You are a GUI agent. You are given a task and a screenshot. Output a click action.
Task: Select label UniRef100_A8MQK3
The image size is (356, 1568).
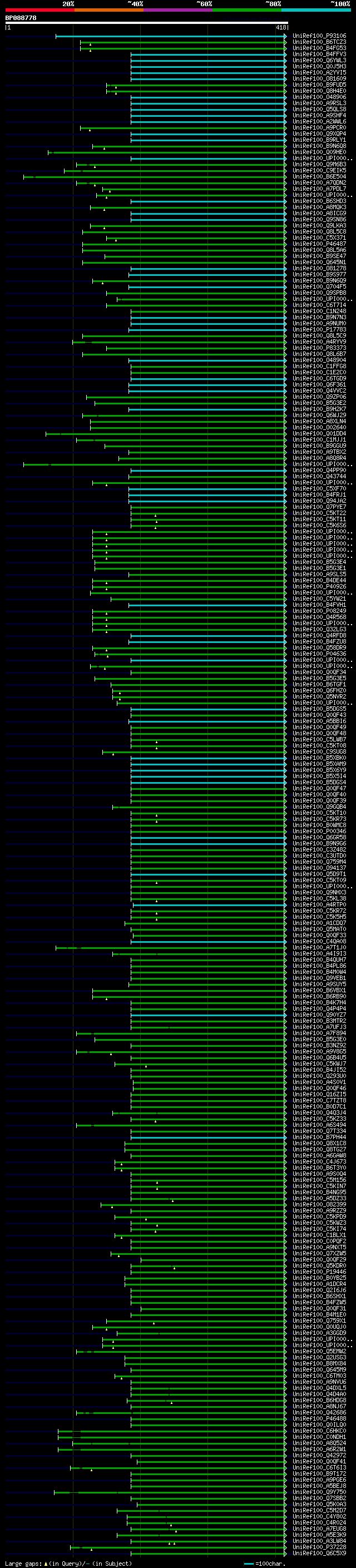pos(319,207)
